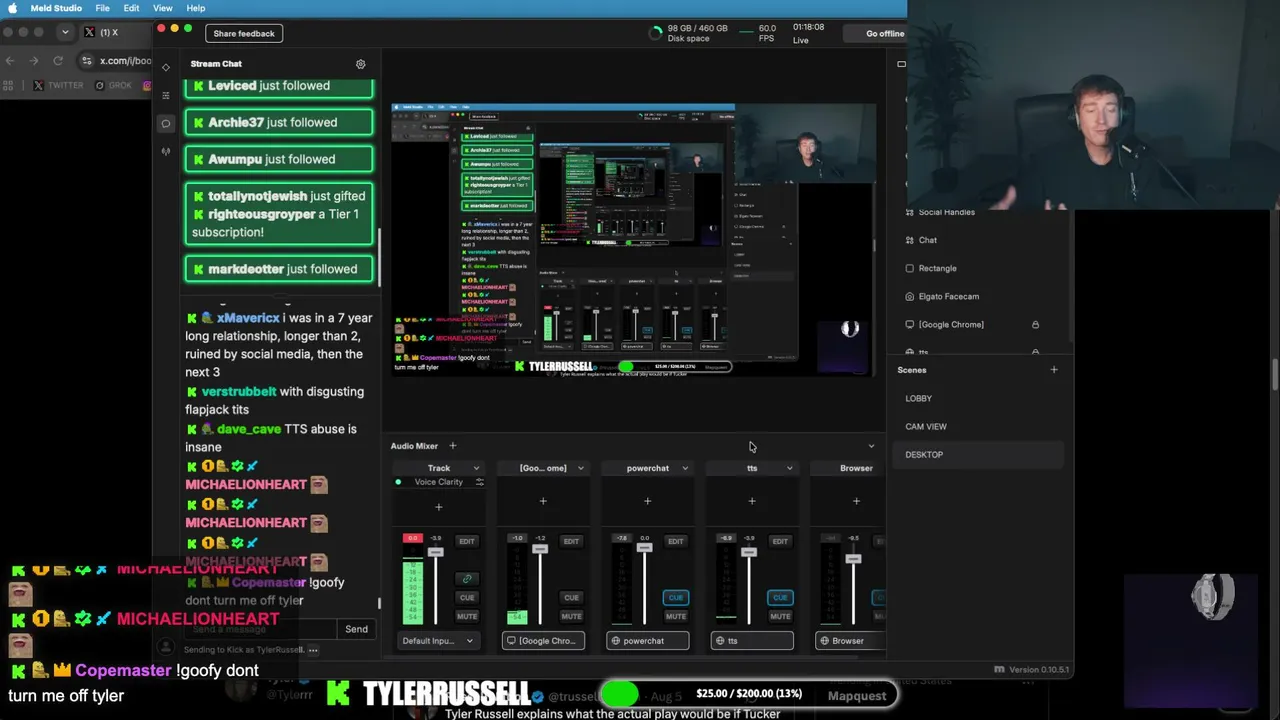Switch to the X tab in Chrome

[x=115, y=32]
